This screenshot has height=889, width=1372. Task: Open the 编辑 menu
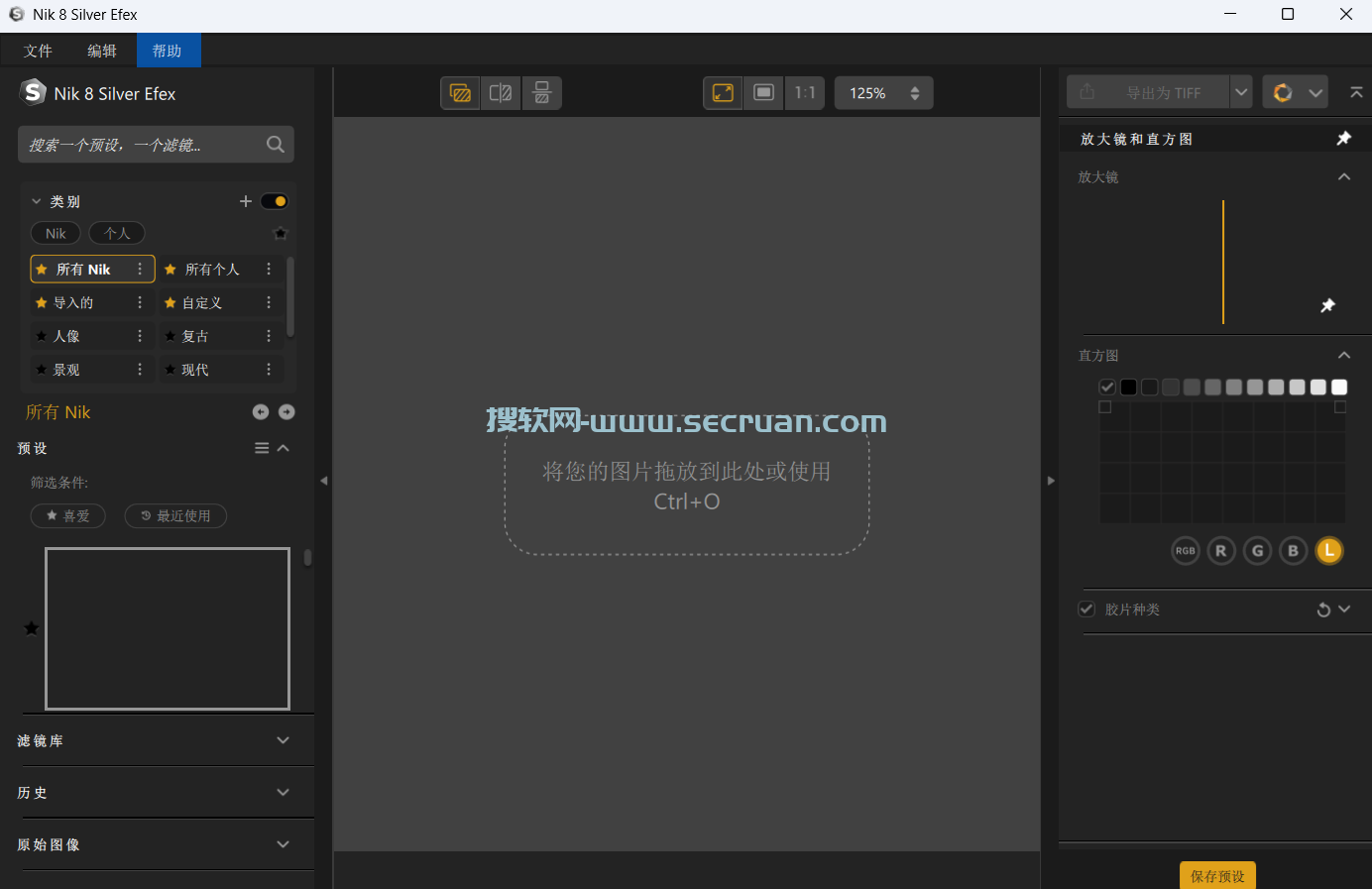point(102,51)
